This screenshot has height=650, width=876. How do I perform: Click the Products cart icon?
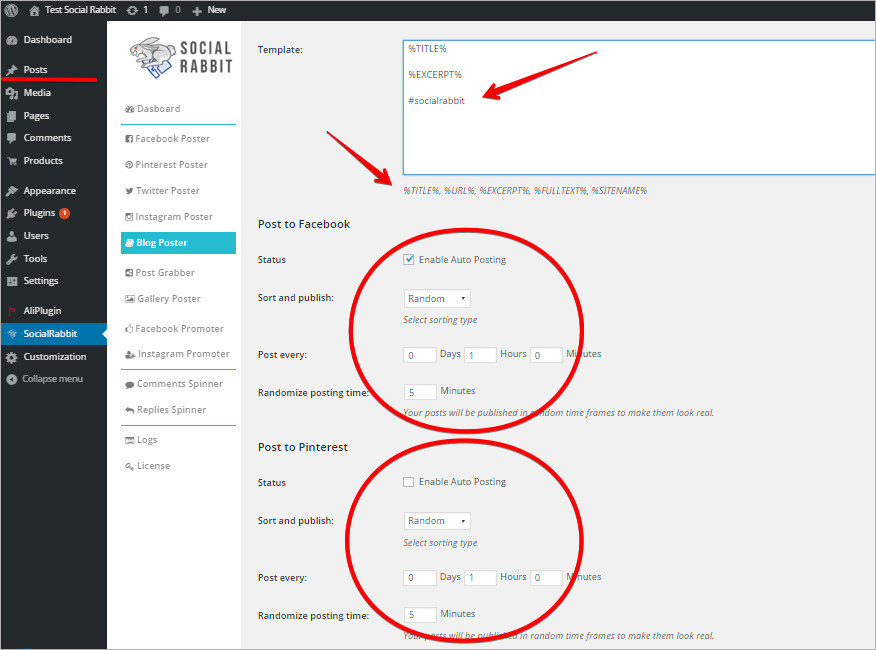12,161
